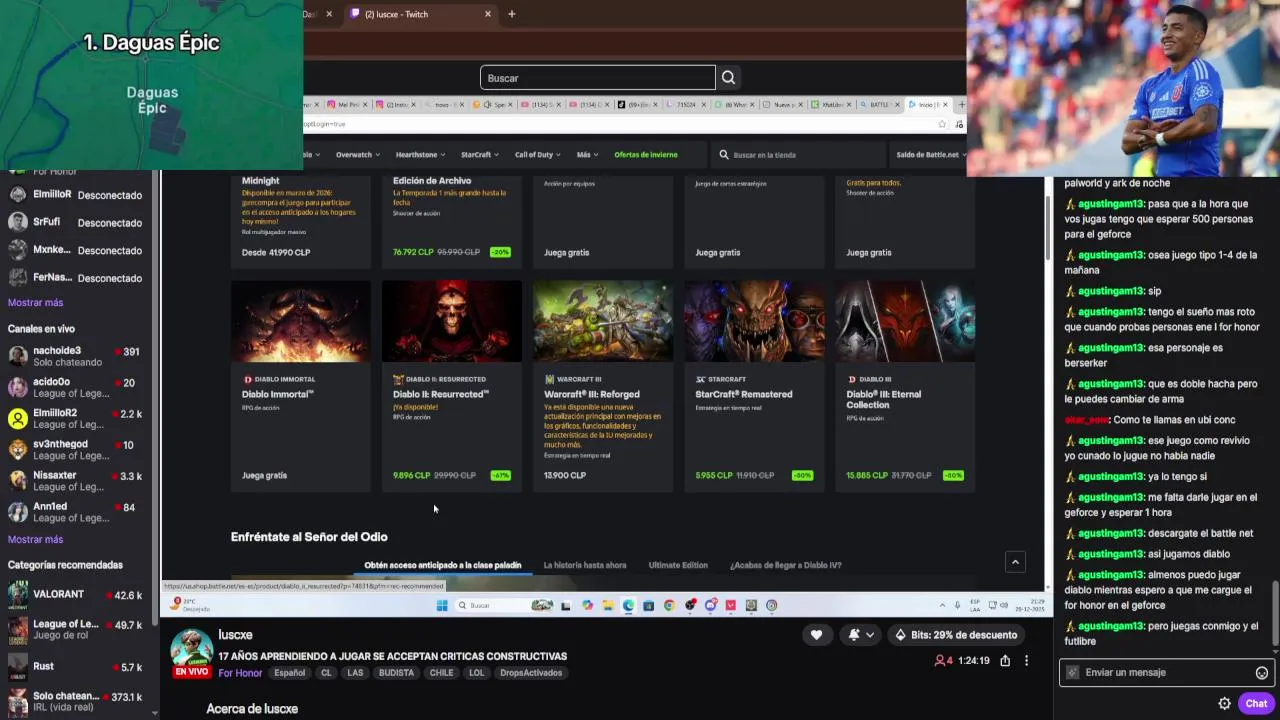1280x720 pixels.
Task: Open acido0o live channel
Action: pyautogui.click(x=78, y=388)
